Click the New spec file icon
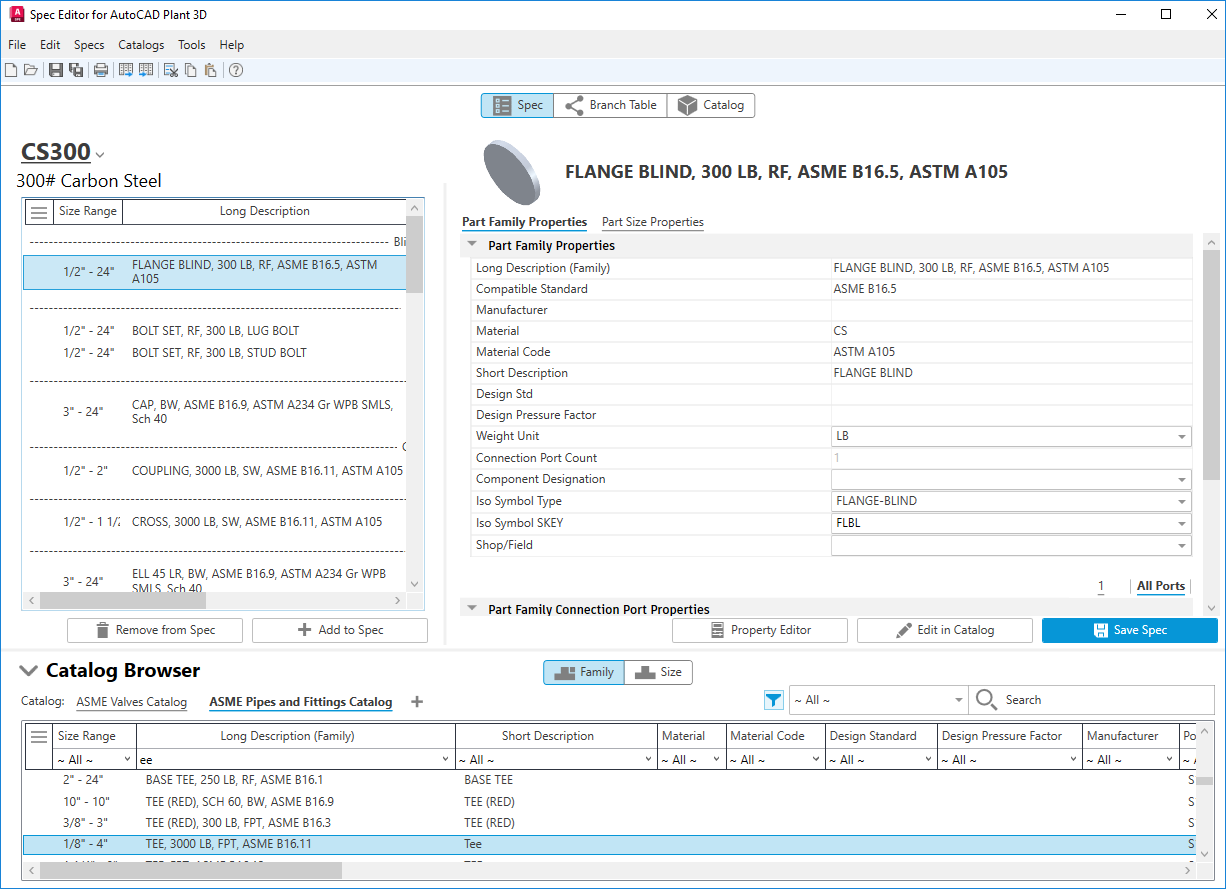 pos(11,70)
